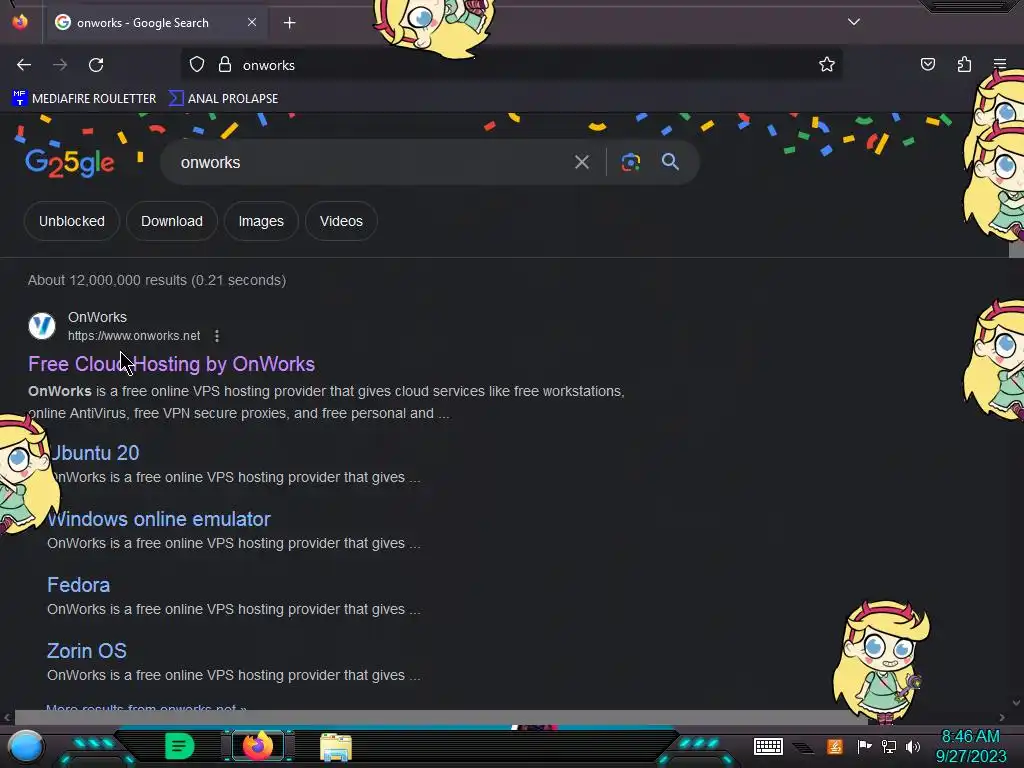Click the Google 25 anniversary logo
Image resolution: width=1024 pixels, height=768 pixels.
(70, 163)
